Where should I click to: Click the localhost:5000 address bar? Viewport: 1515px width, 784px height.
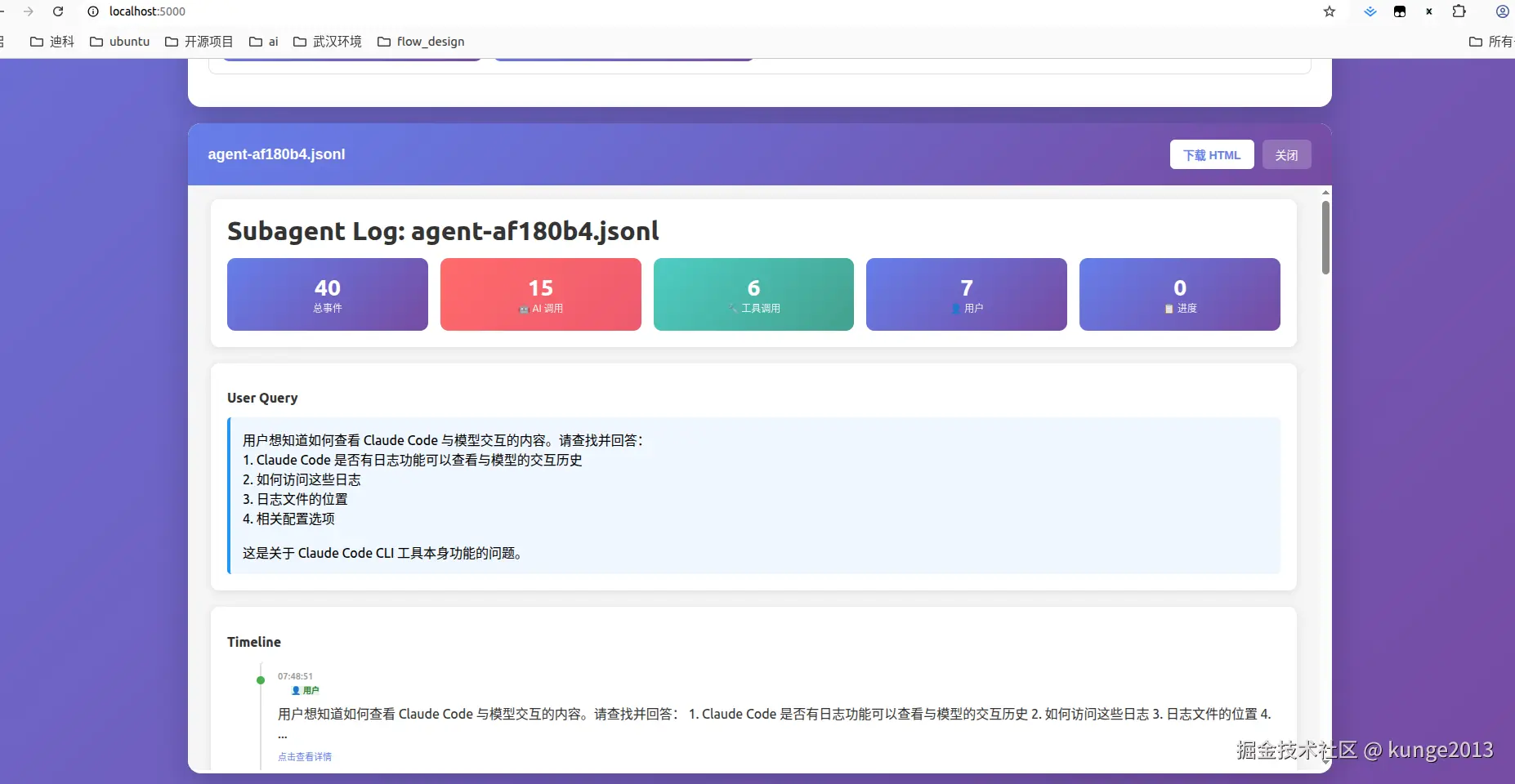pos(147,11)
